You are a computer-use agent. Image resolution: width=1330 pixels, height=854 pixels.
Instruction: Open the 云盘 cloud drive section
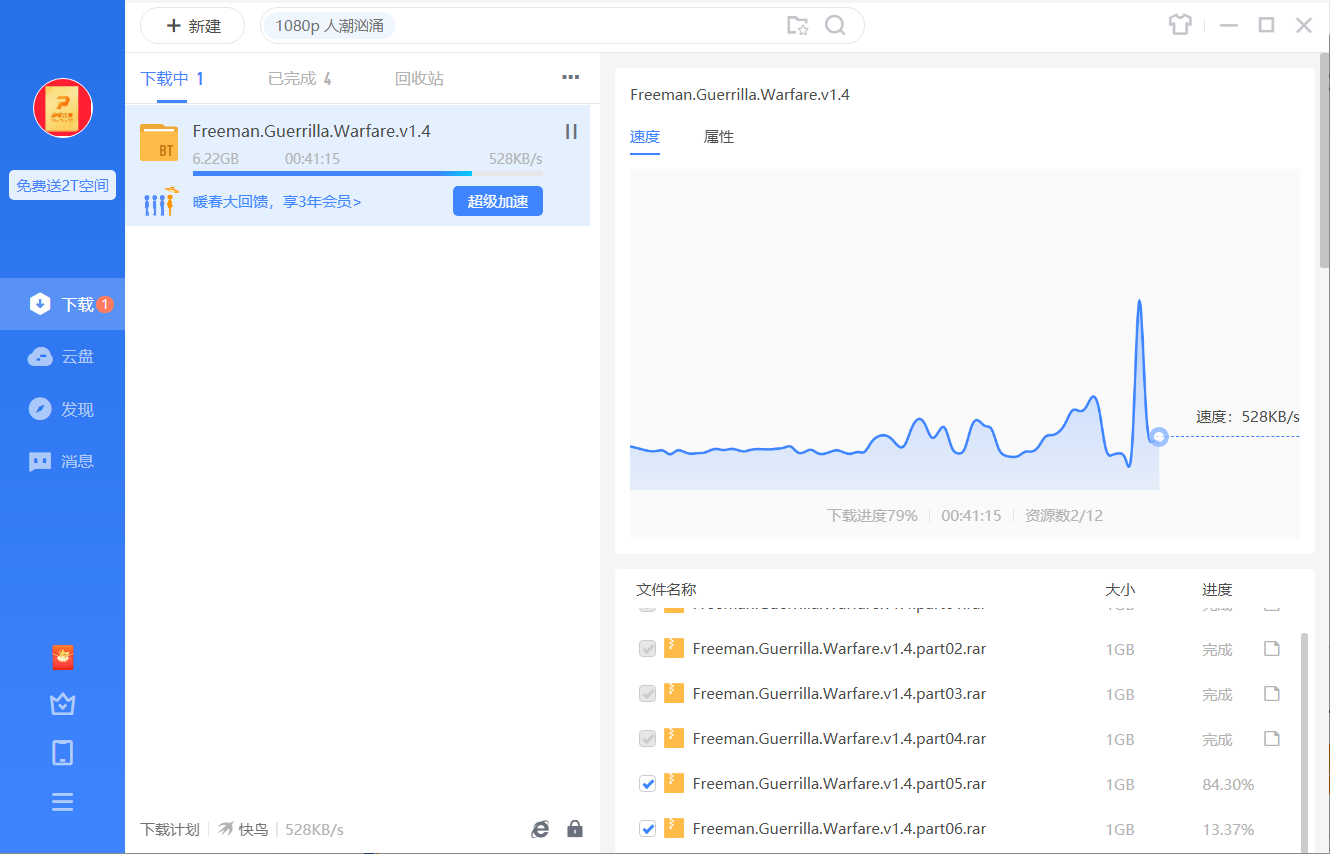tap(62, 357)
